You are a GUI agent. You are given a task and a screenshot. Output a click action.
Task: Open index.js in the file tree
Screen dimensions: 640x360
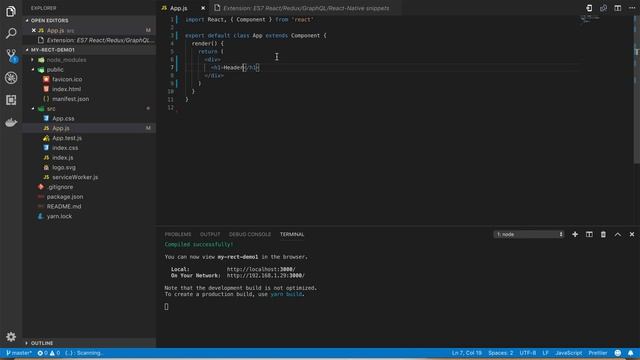pyautogui.click(x=62, y=158)
